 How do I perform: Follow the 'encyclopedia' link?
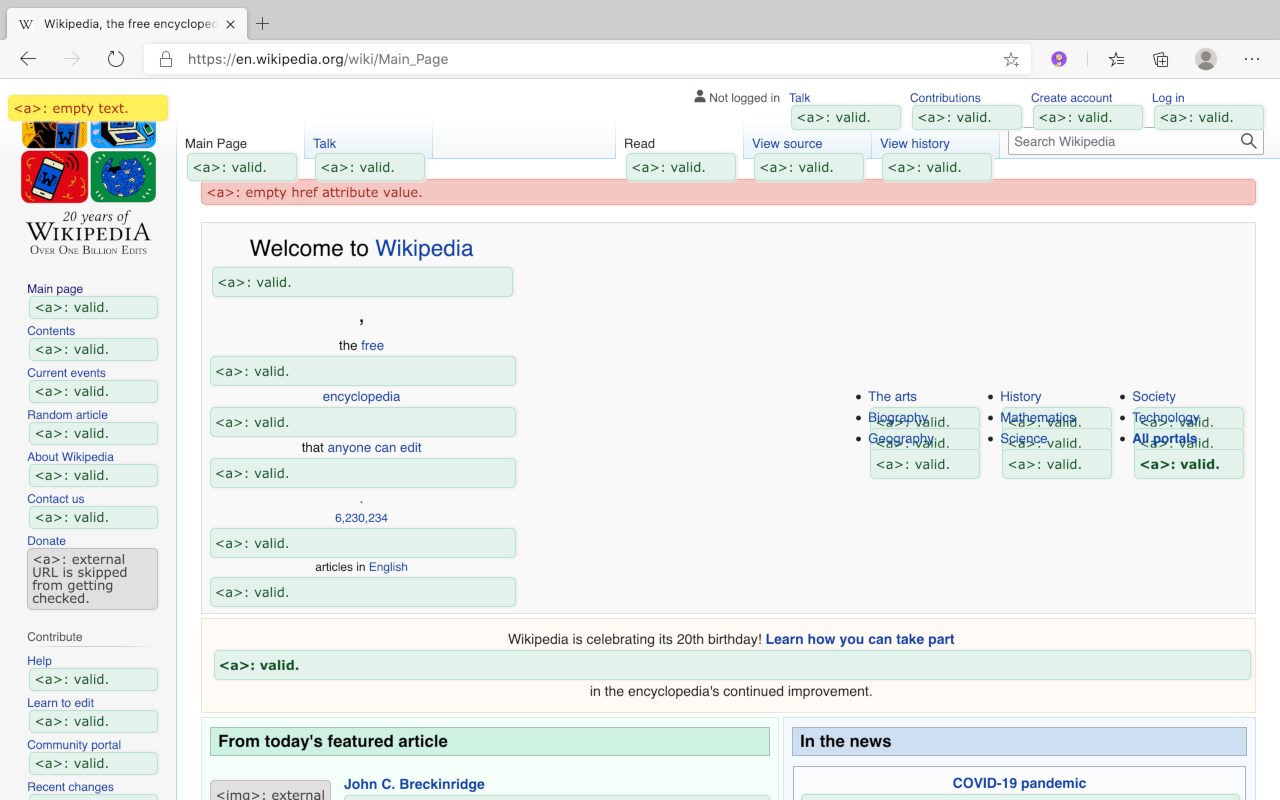361,396
